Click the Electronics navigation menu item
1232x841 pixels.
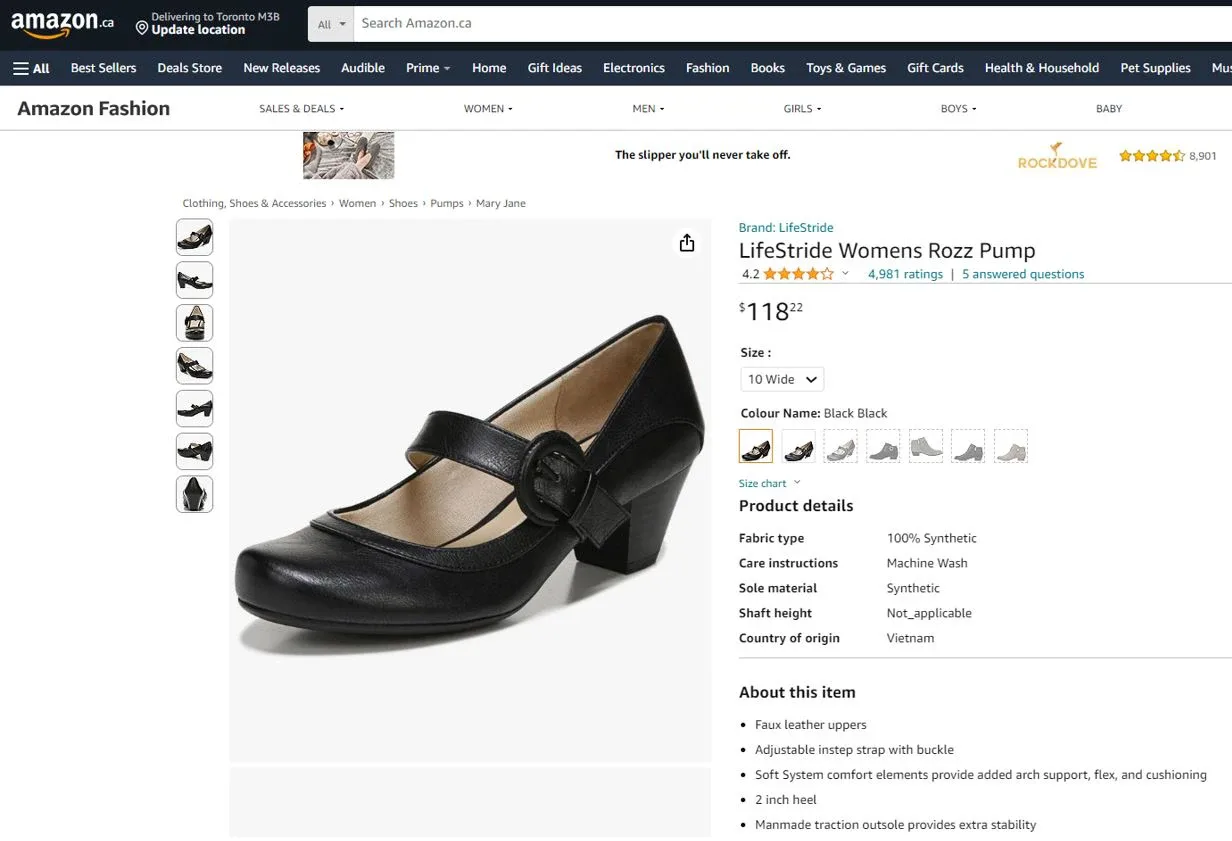tap(633, 68)
